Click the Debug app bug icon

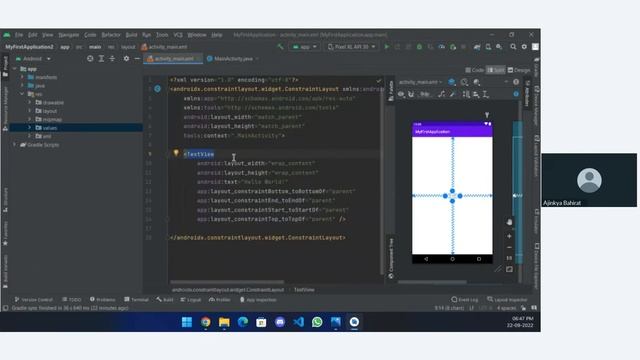(419, 47)
